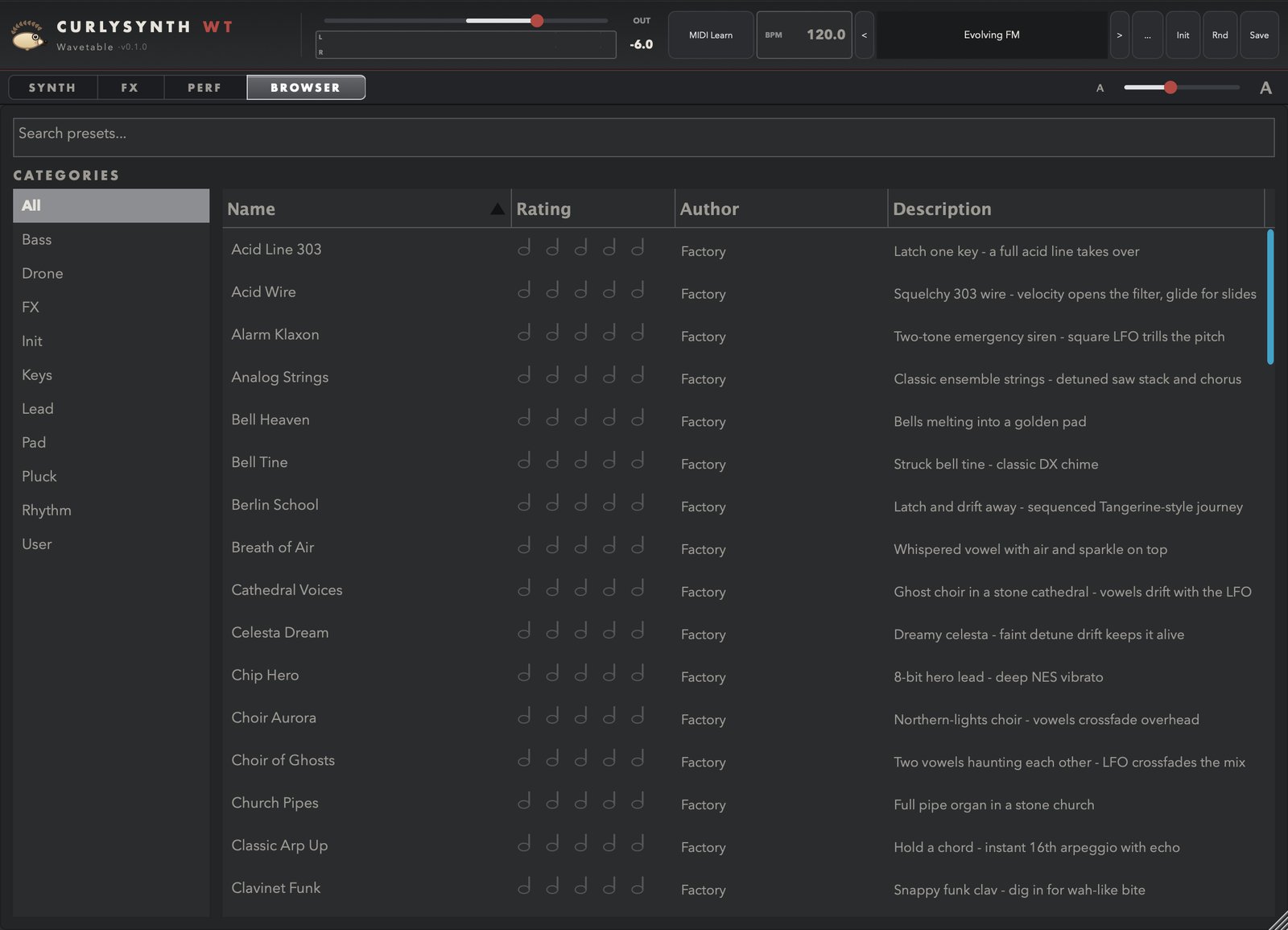Select the Choir of Ghosts preset

click(283, 760)
